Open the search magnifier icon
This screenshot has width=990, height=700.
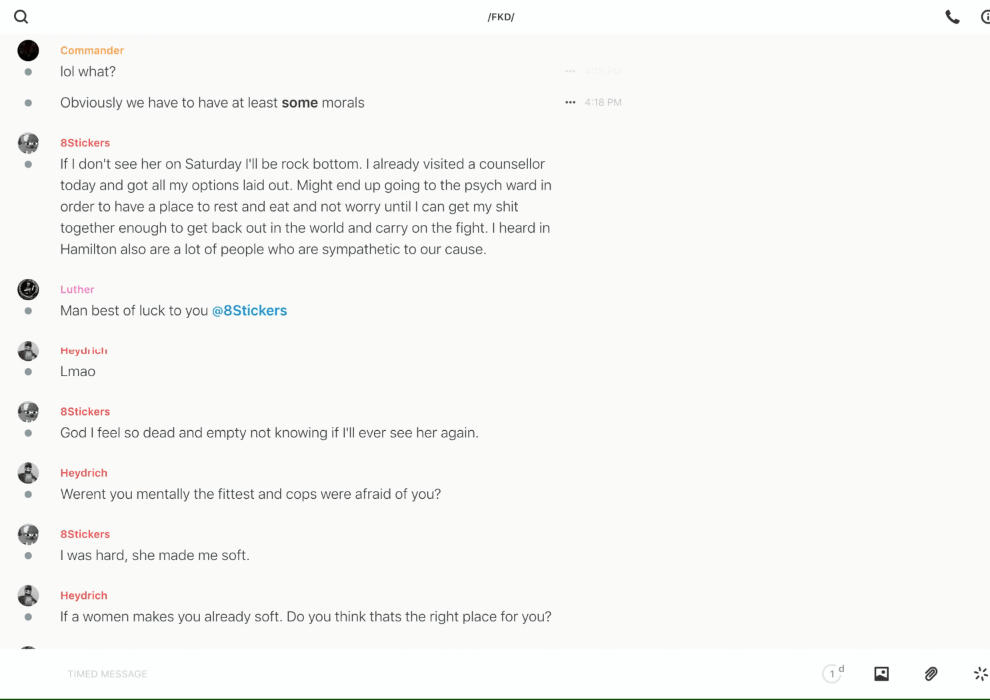pyautogui.click(x=21, y=17)
